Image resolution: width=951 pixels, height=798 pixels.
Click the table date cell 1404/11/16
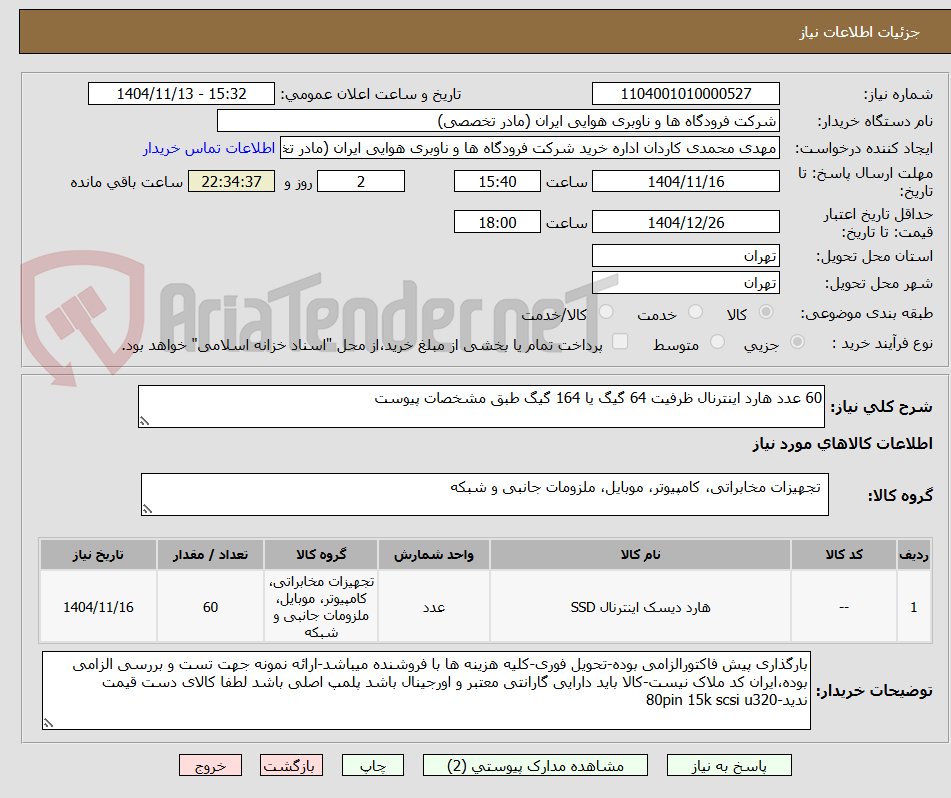[98, 607]
